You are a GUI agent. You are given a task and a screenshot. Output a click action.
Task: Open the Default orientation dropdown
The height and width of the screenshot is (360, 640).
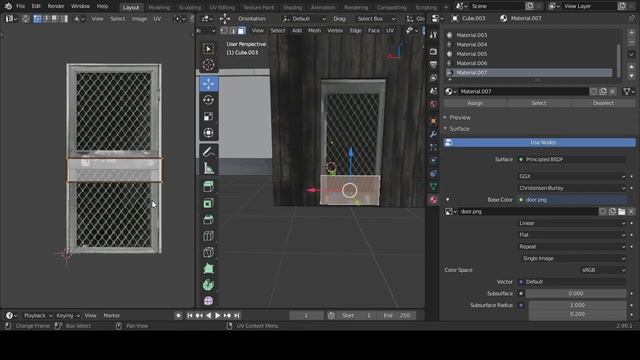pyautogui.click(x=304, y=19)
